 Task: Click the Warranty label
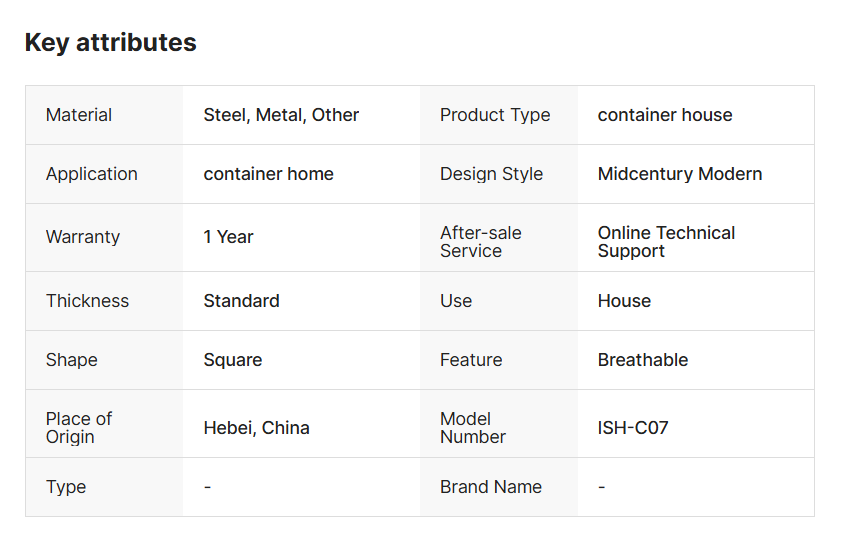(x=83, y=237)
